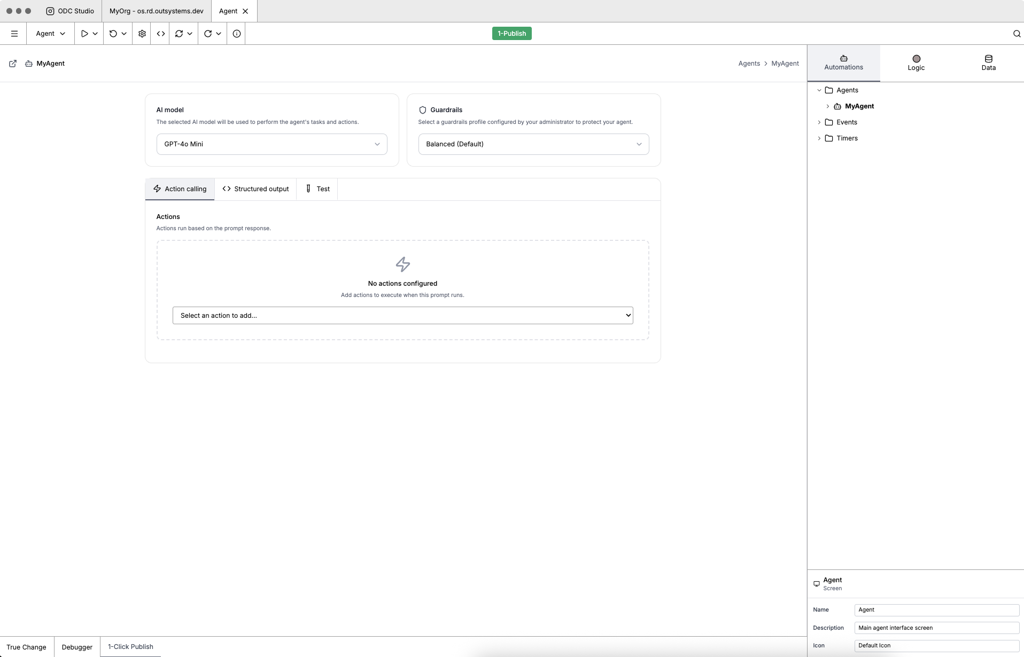Open the hamburger menu icon

[x=14, y=33]
